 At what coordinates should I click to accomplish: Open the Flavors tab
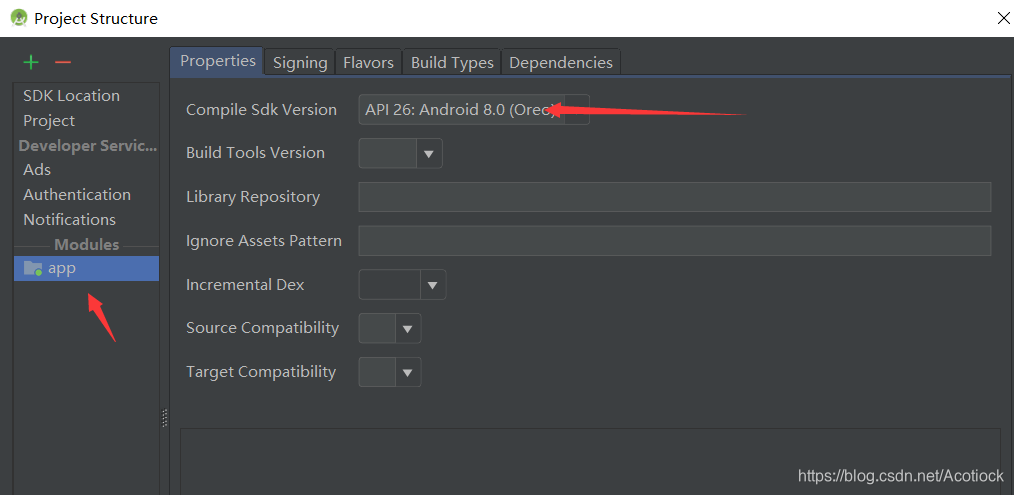coord(368,63)
